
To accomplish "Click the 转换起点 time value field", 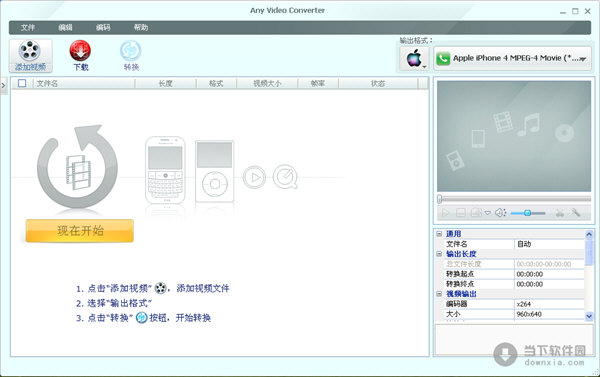I will [549, 274].
